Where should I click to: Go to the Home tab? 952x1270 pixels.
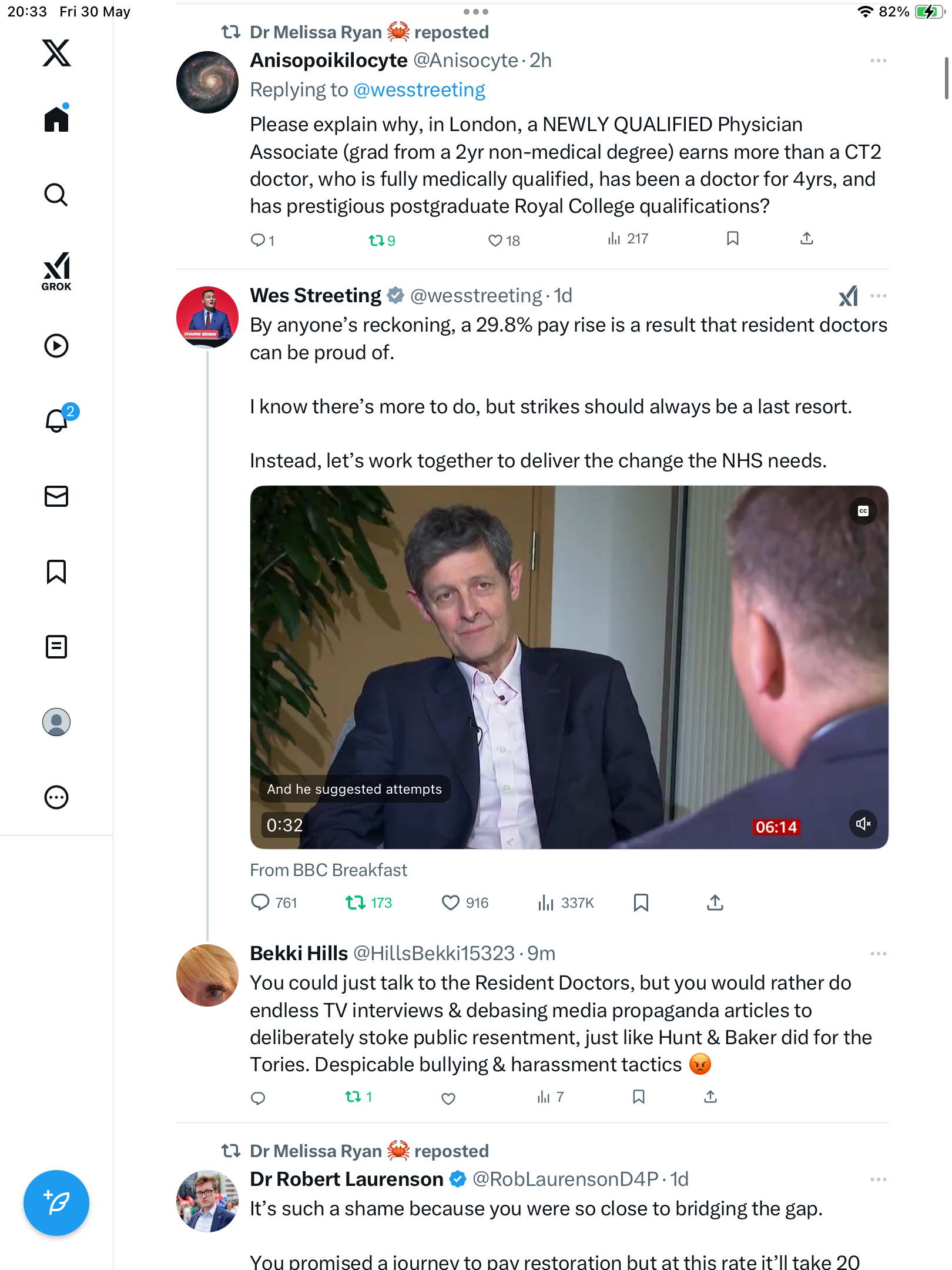coord(56,118)
